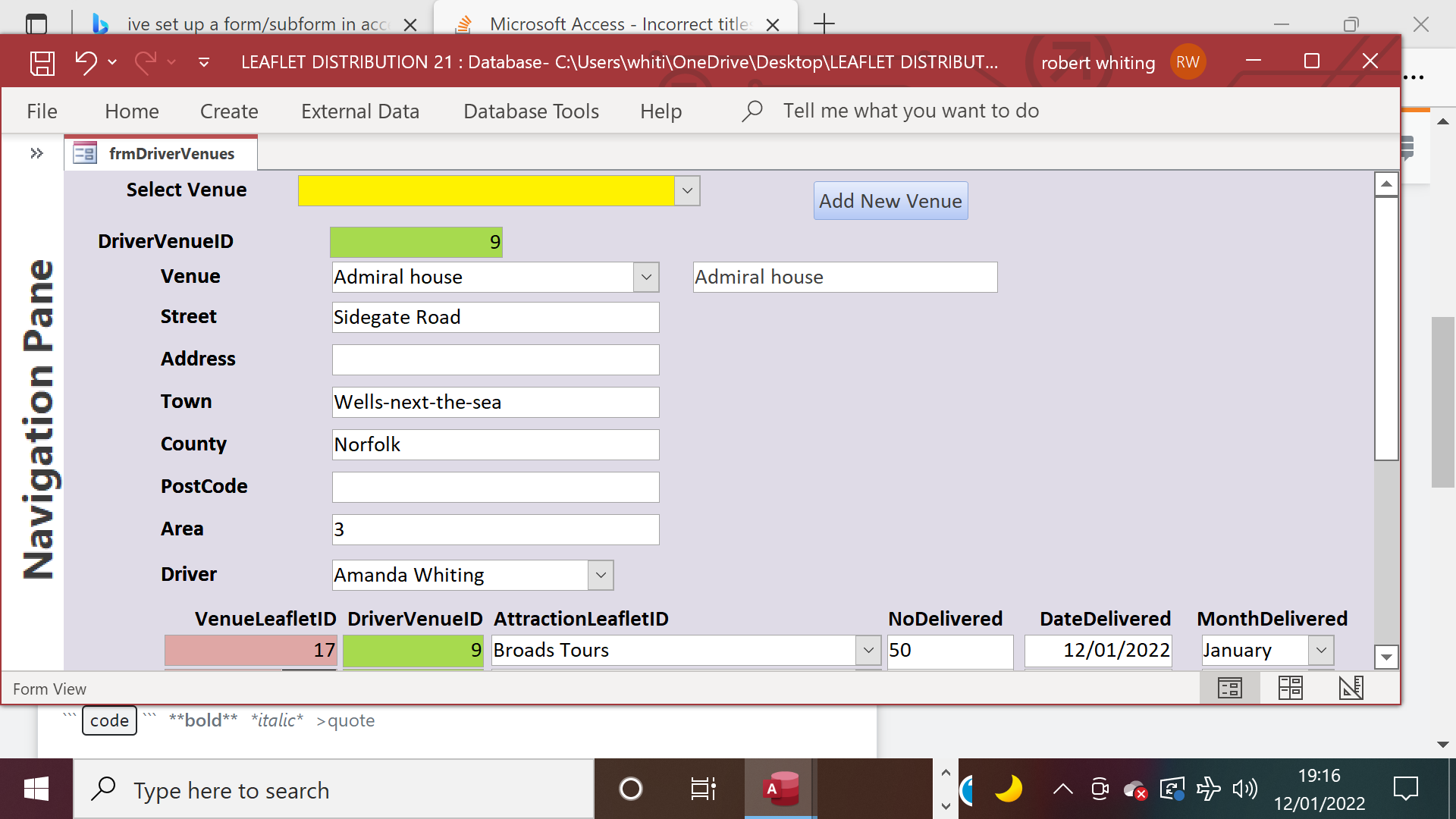Image resolution: width=1456 pixels, height=819 pixels.
Task: Open a new browser tab with plus
Action: tap(824, 24)
